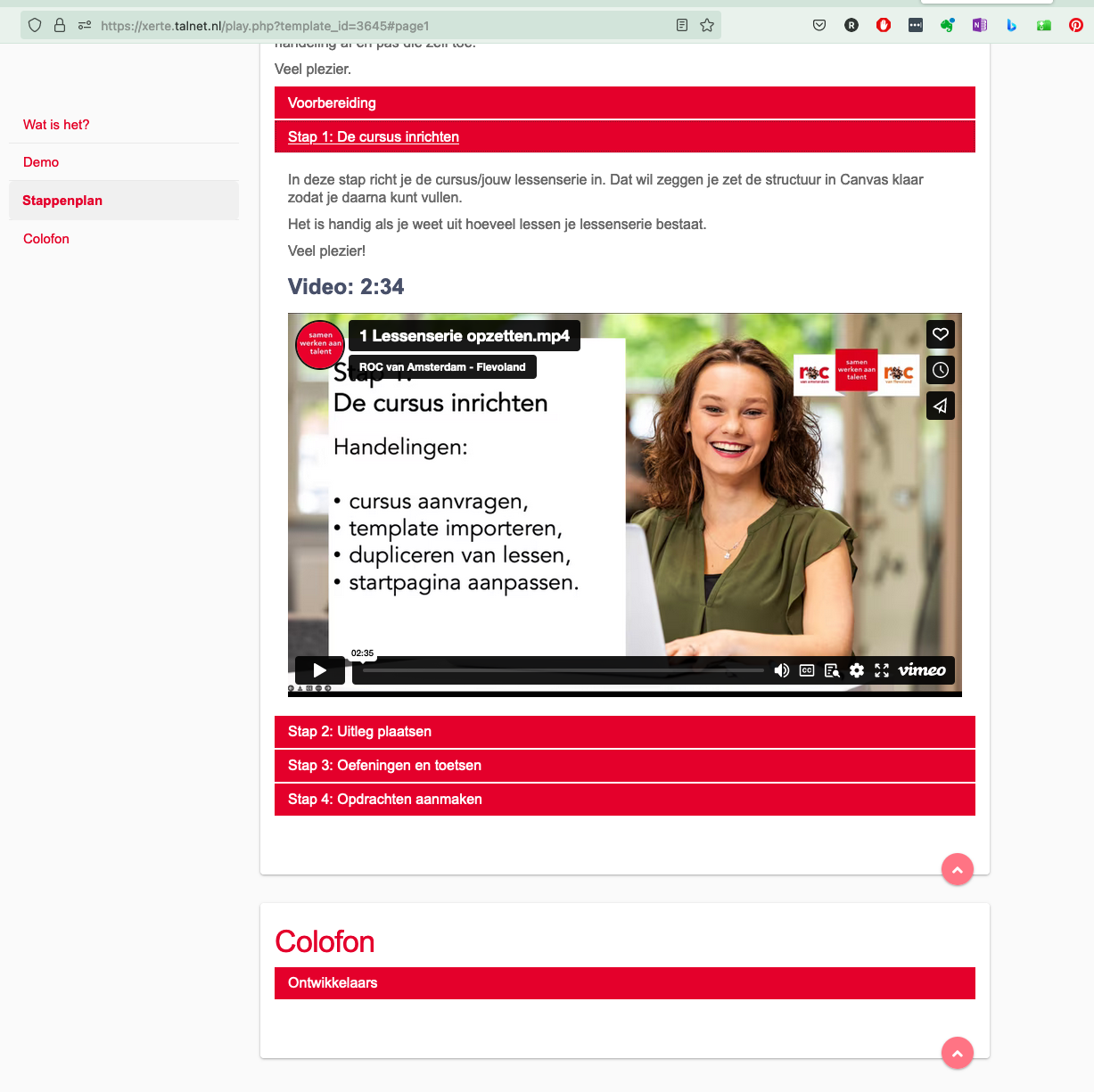
Task: Open Demo in the sidebar
Action: tap(41, 162)
